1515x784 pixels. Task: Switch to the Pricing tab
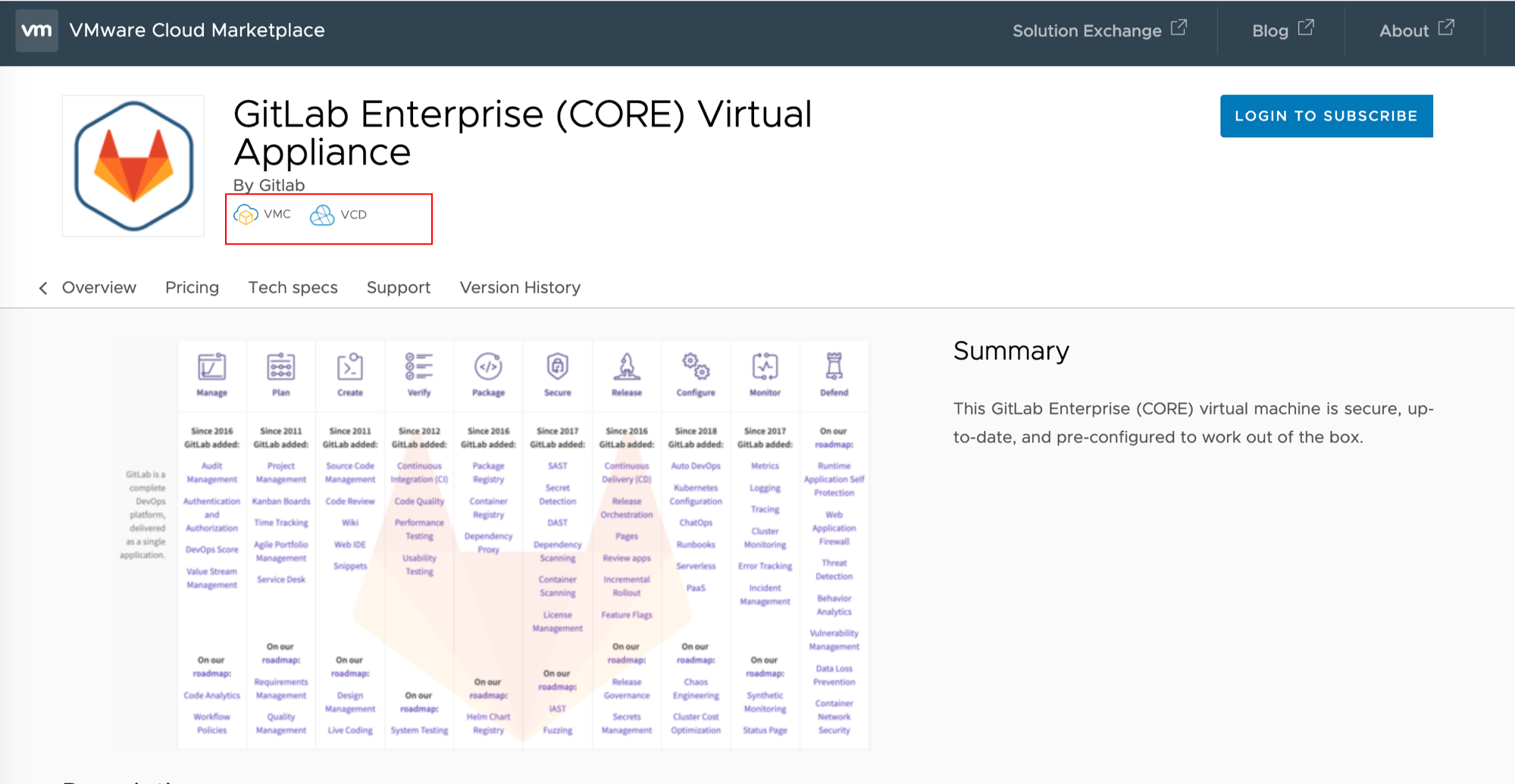(x=192, y=288)
